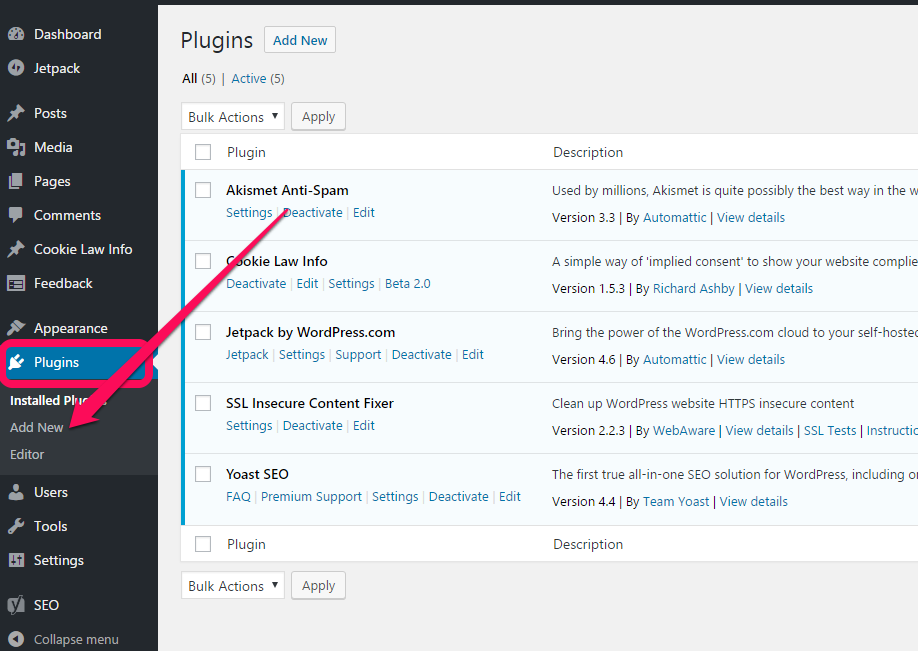This screenshot has width=918, height=651.
Task: Click the top Apply button
Action: coord(318,117)
